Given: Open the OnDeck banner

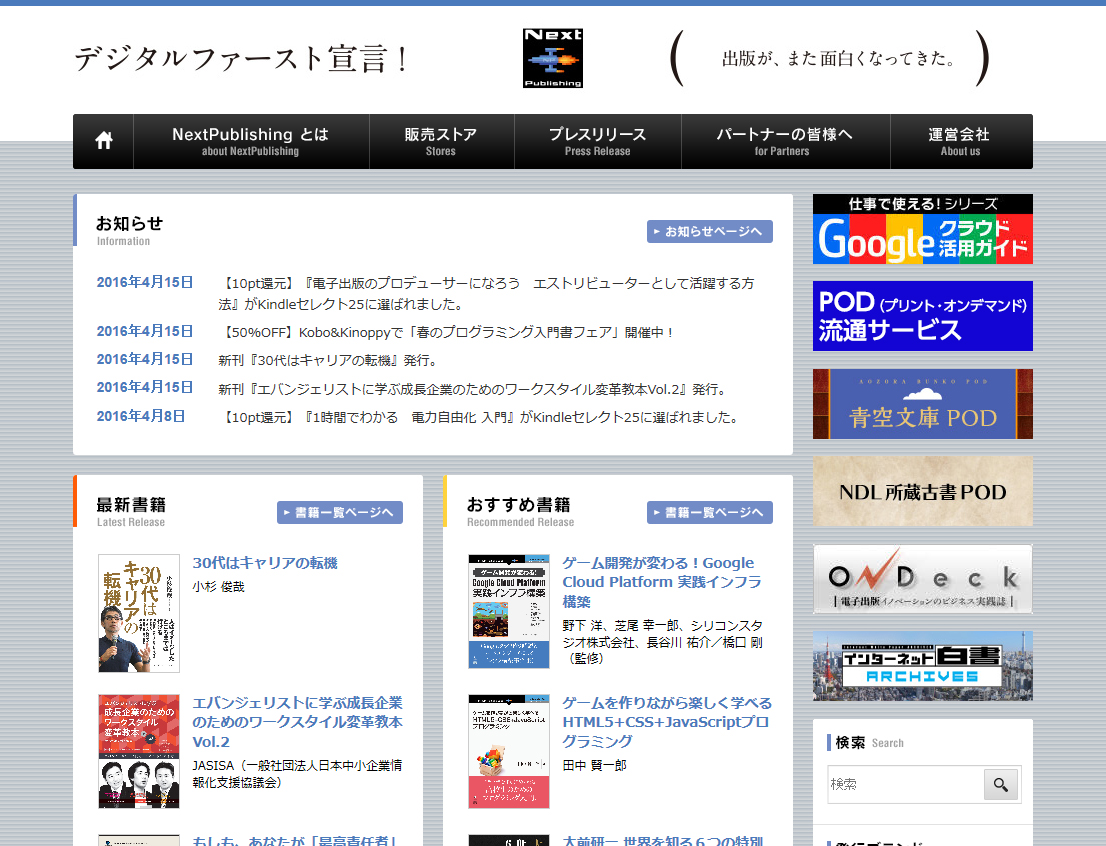Looking at the screenshot, I should (923, 579).
